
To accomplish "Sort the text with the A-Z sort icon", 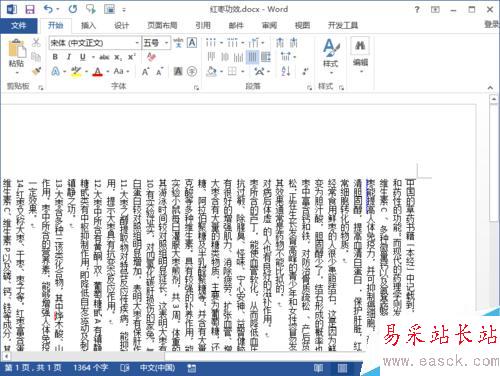I will 286,71.
